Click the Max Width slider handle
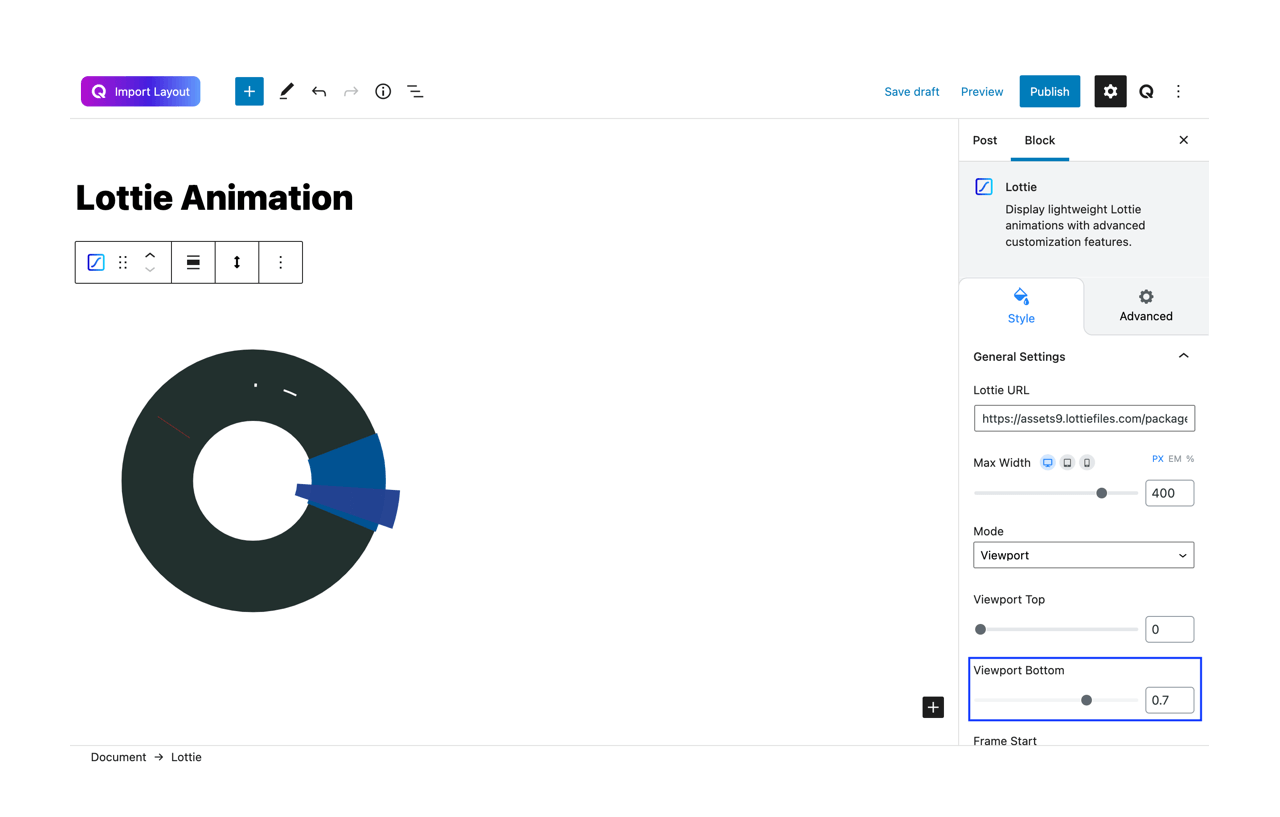The height and width of the screenshot is (817, 1280). [x=1102, y=493]
